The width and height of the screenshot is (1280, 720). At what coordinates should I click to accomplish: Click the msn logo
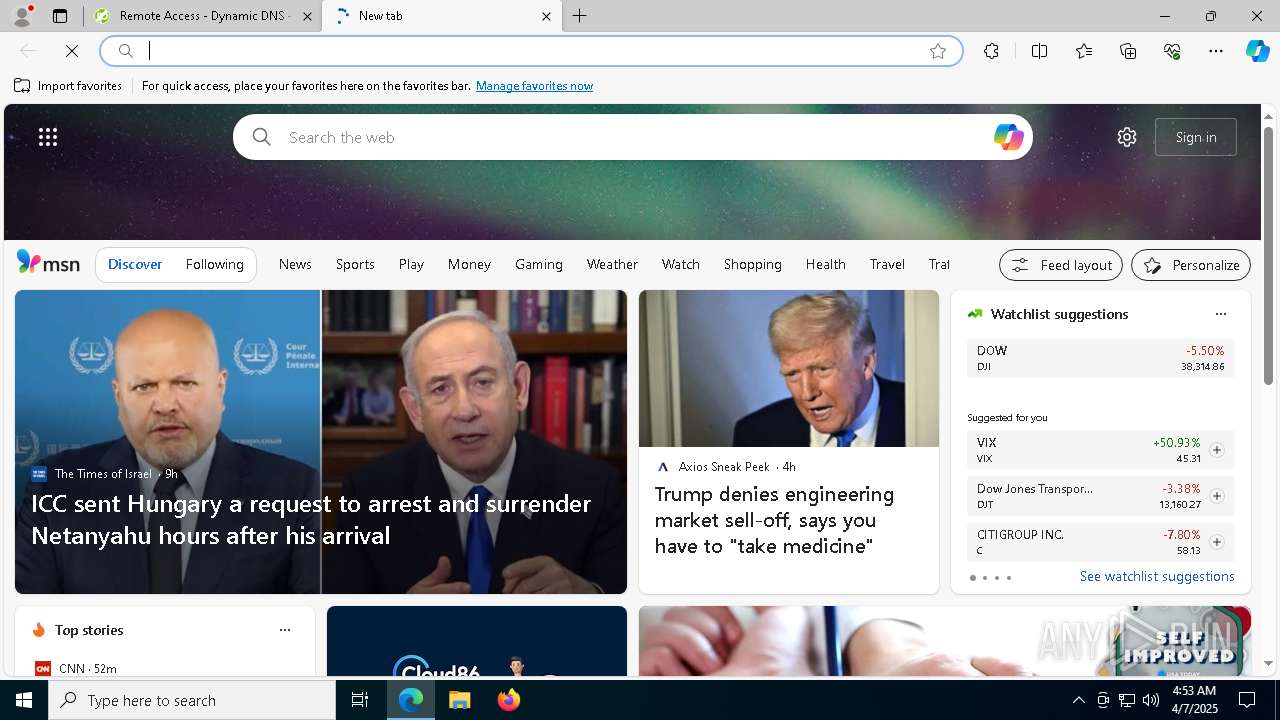pyautogui.click(x=48, y=263)
